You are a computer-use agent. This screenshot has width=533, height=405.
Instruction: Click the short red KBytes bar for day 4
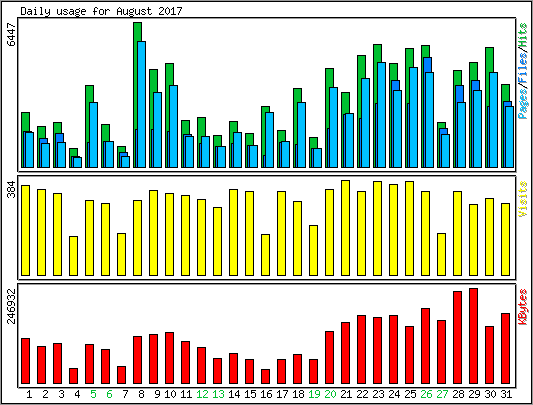pyautogui.click(x=73, y=376)
